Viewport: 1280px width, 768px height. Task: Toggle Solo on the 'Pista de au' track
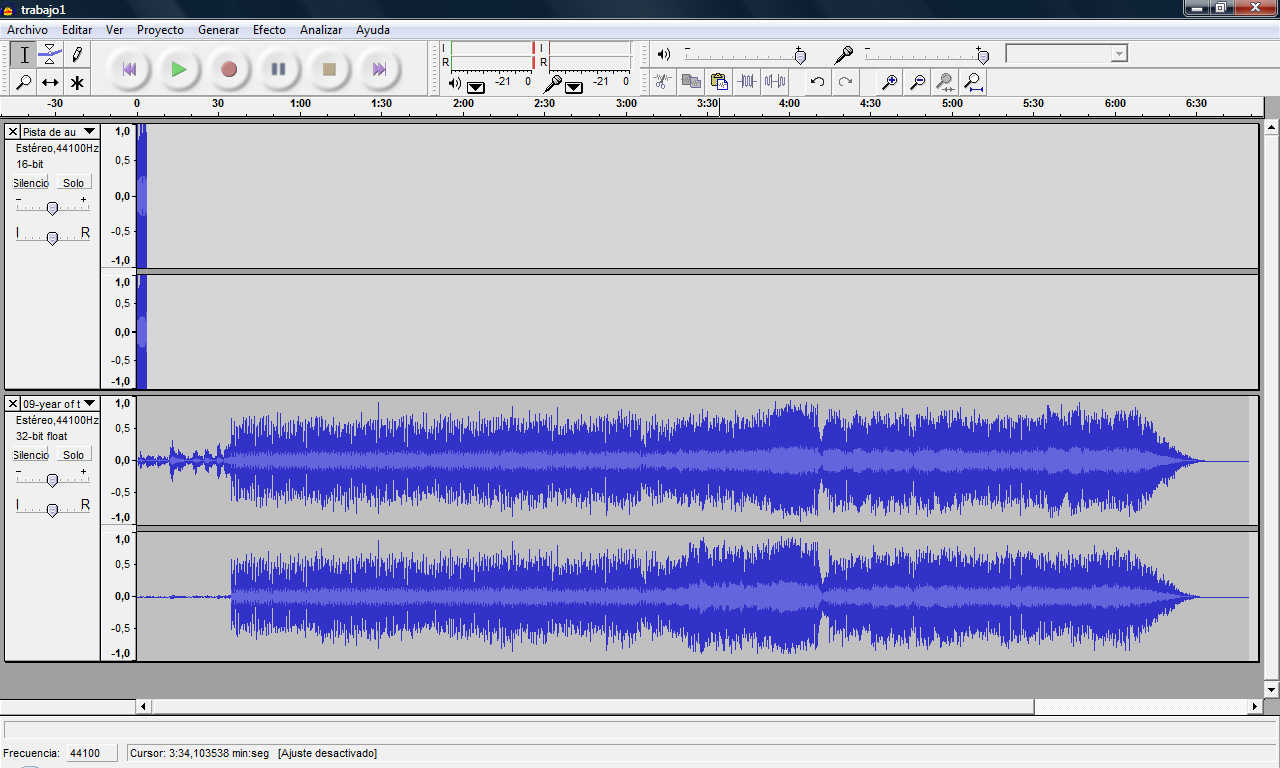pos(73,183)
